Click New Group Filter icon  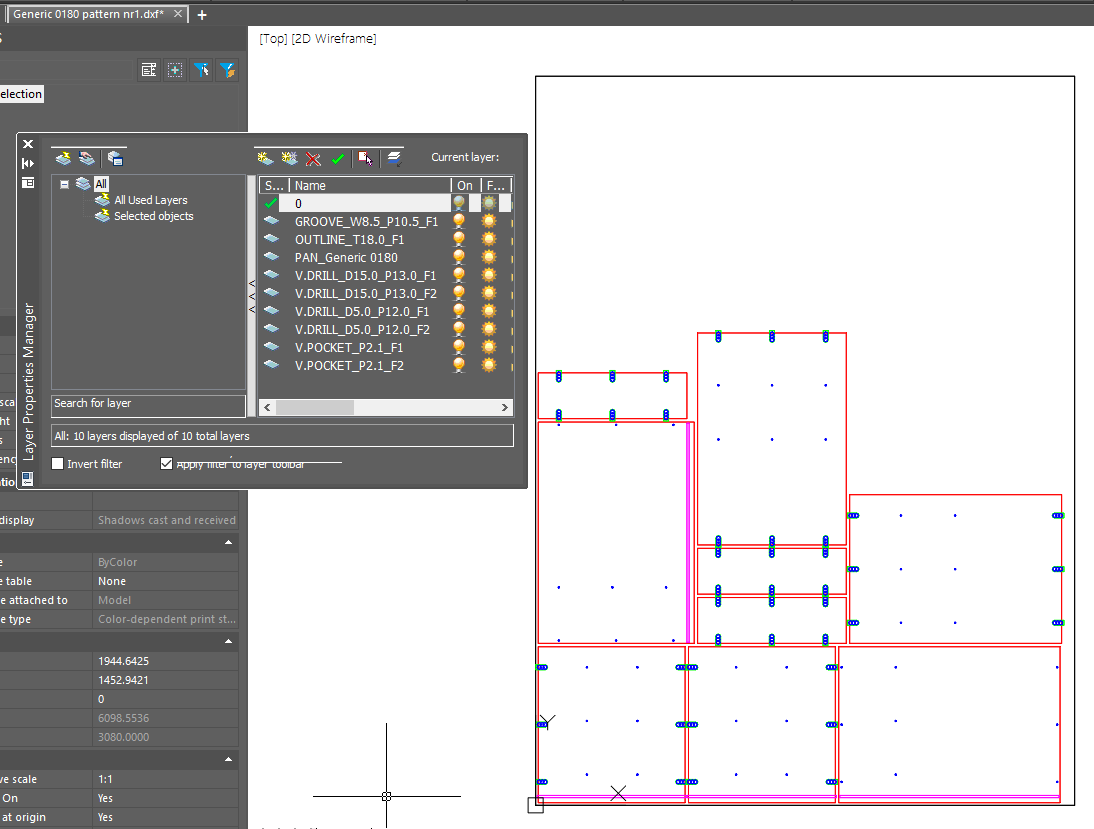click(x=87, y=158)
